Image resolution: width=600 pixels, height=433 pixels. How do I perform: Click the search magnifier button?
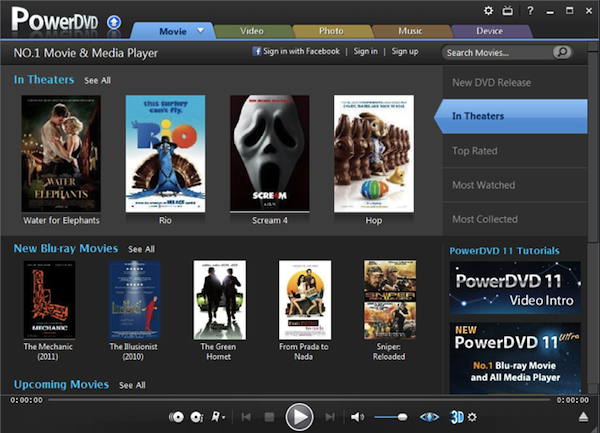(x=562, y=52)
